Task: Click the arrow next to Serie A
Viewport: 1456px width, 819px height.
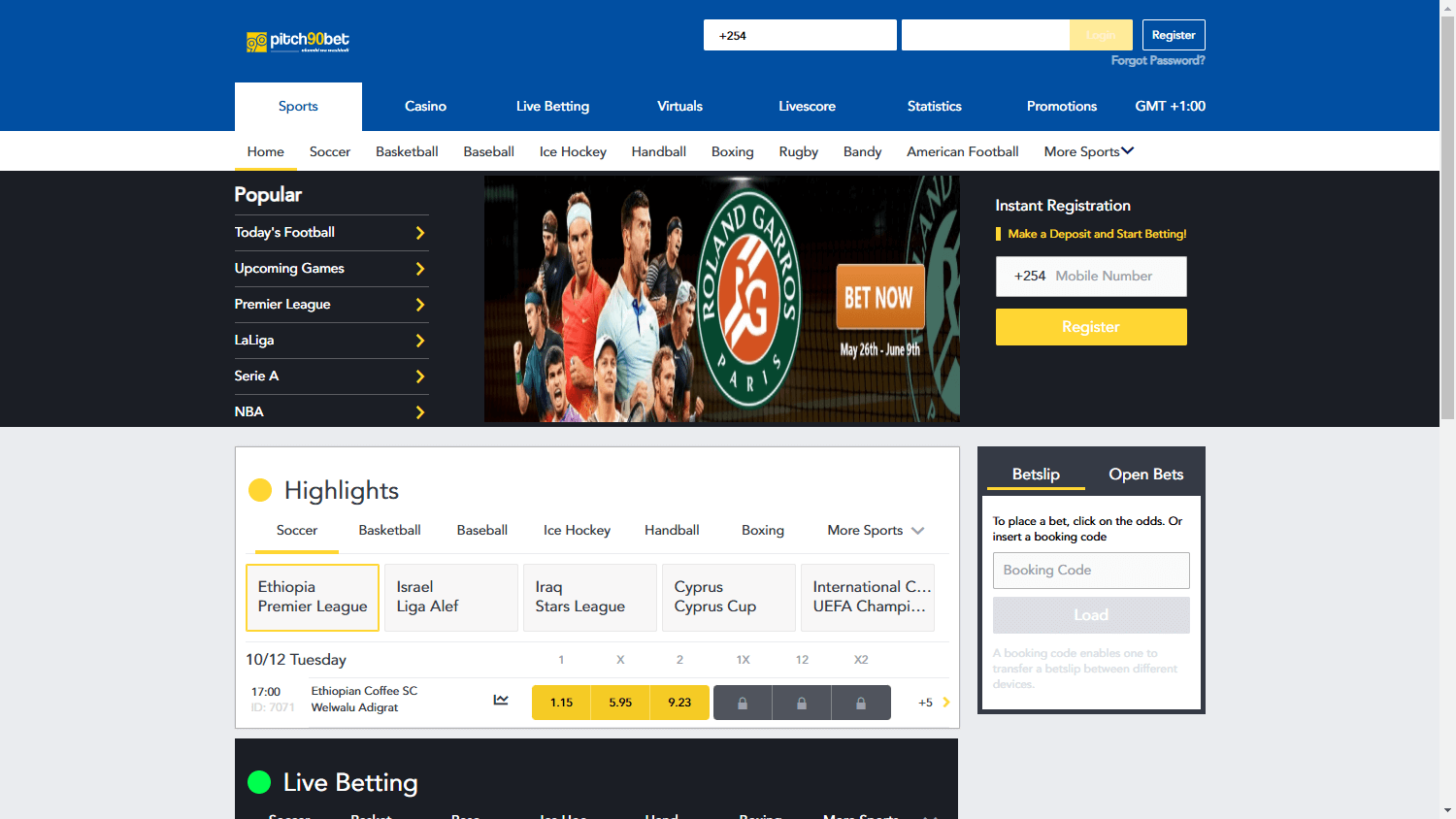Action: [420, 377]
